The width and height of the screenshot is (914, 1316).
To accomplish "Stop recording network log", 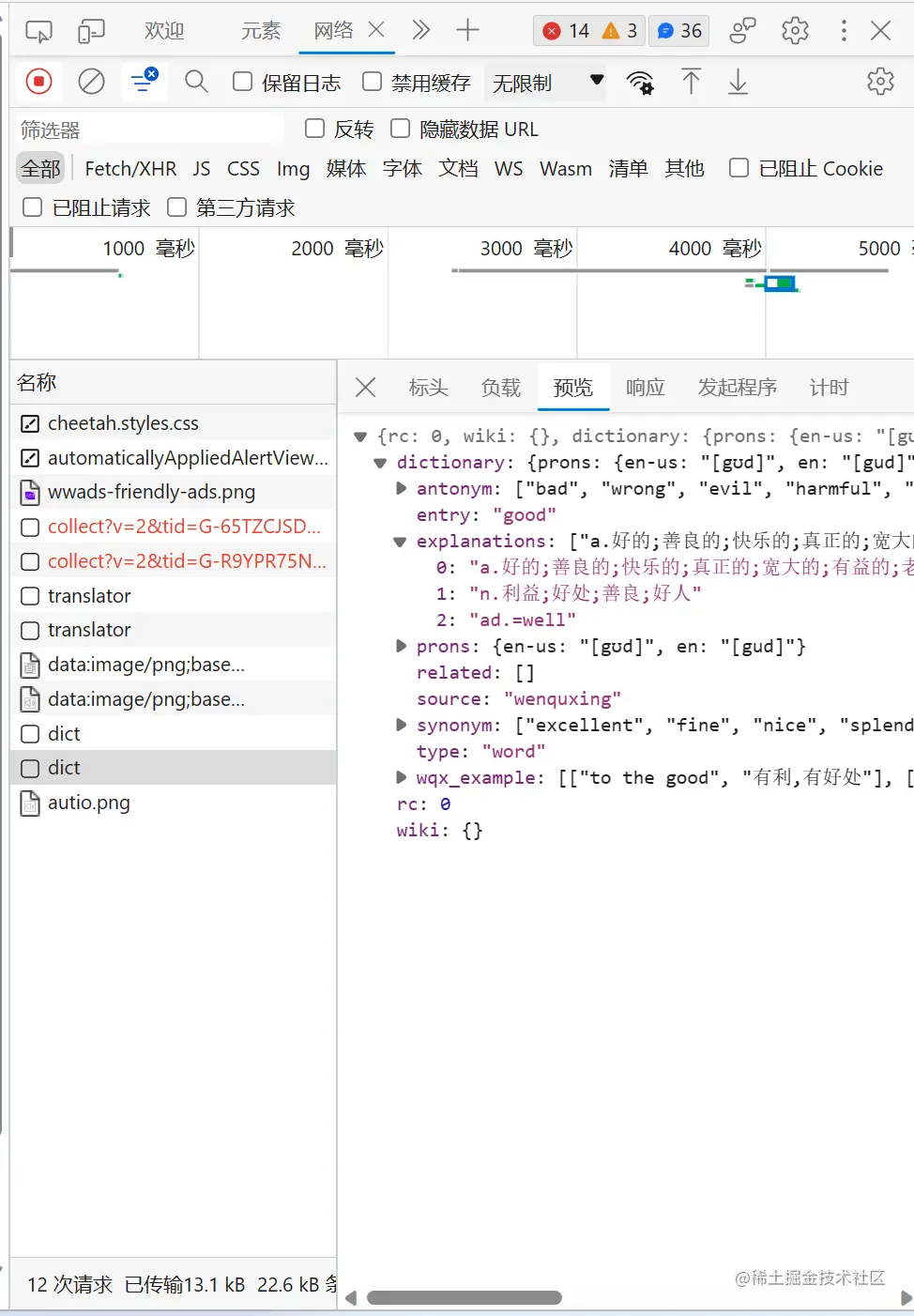I will (x=38, y=82).
